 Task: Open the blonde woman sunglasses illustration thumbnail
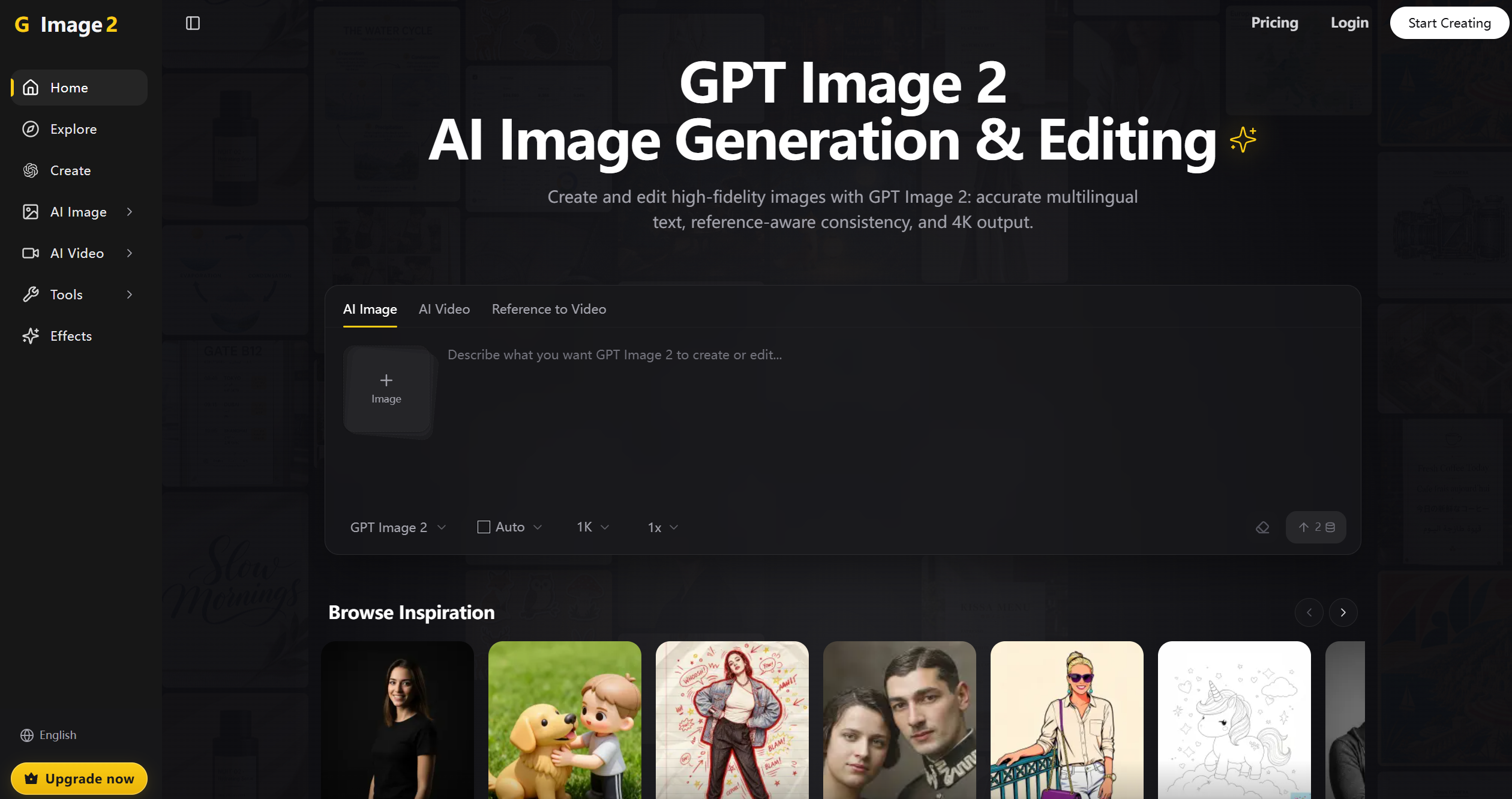tap(1067, 720)
